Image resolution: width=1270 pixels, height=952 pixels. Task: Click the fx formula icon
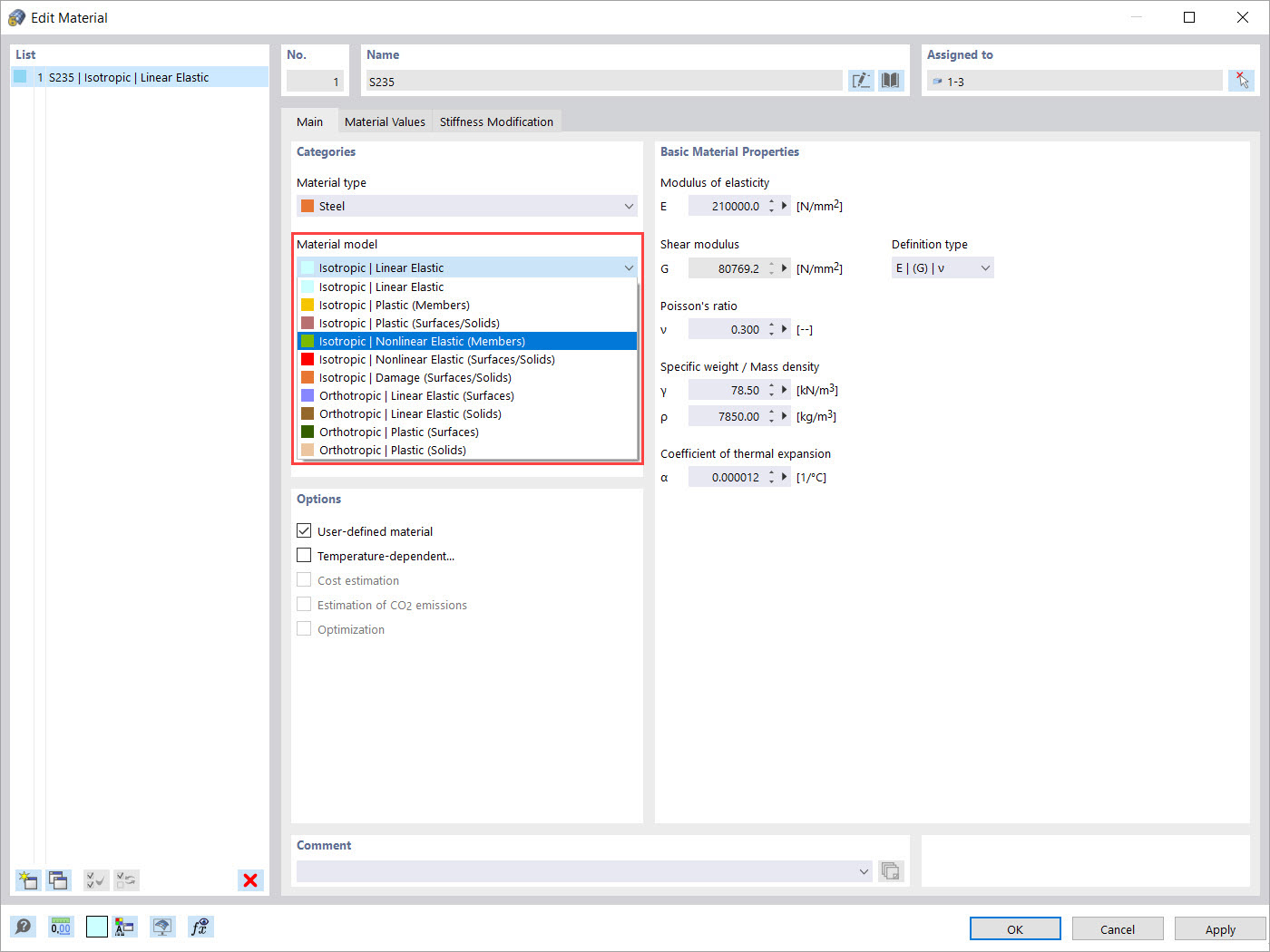200,927
